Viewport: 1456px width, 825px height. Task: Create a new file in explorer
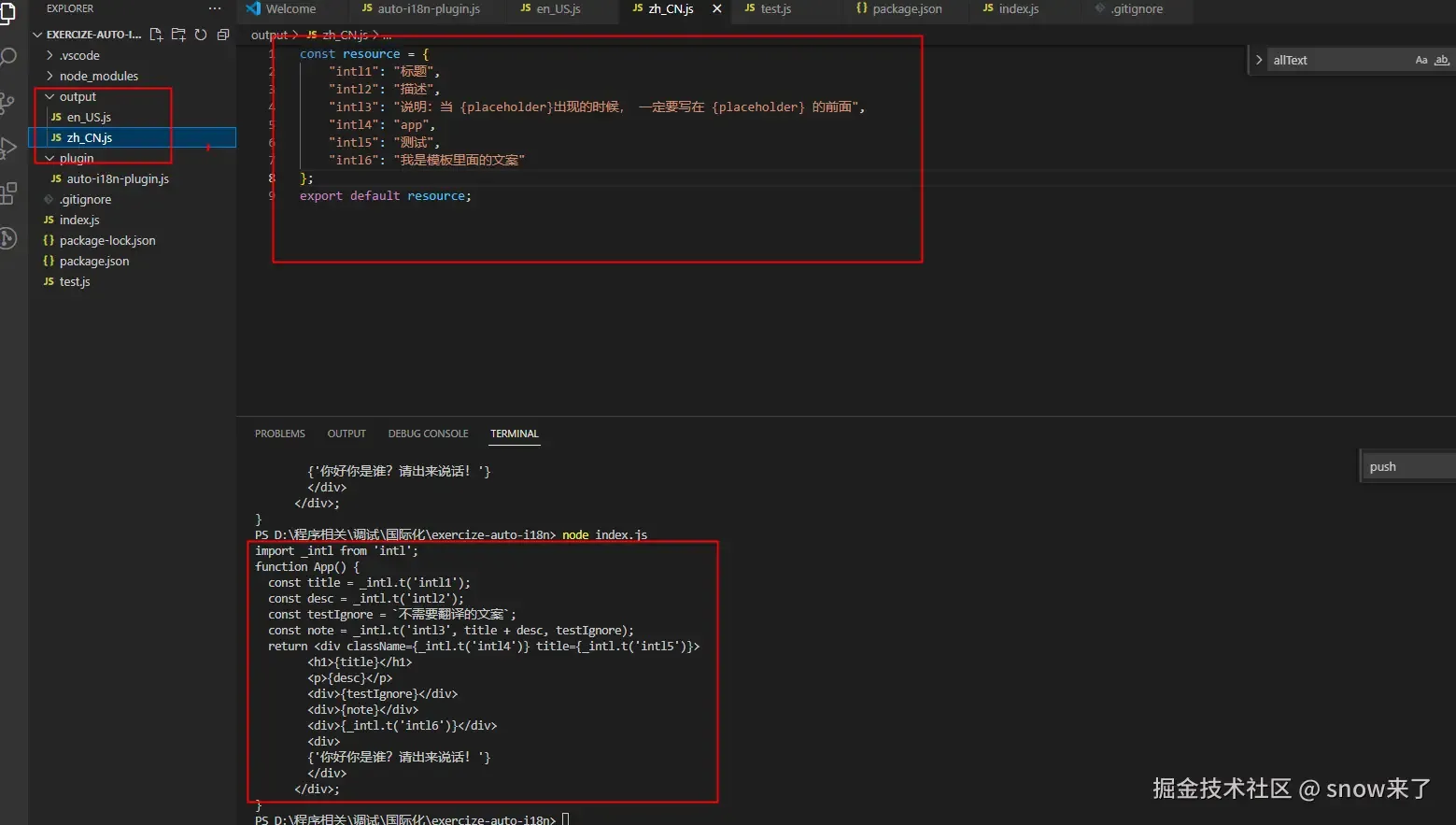156,35
